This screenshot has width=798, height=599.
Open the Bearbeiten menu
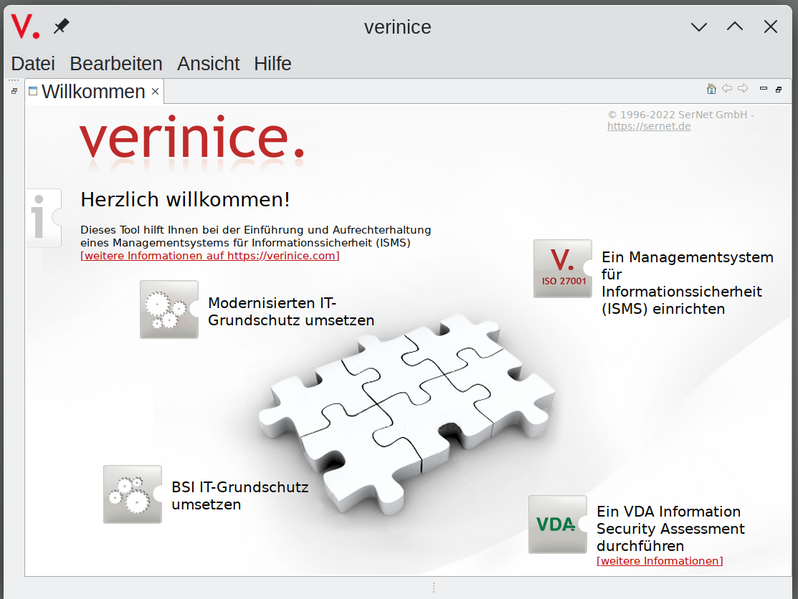(x=116, y=64)
